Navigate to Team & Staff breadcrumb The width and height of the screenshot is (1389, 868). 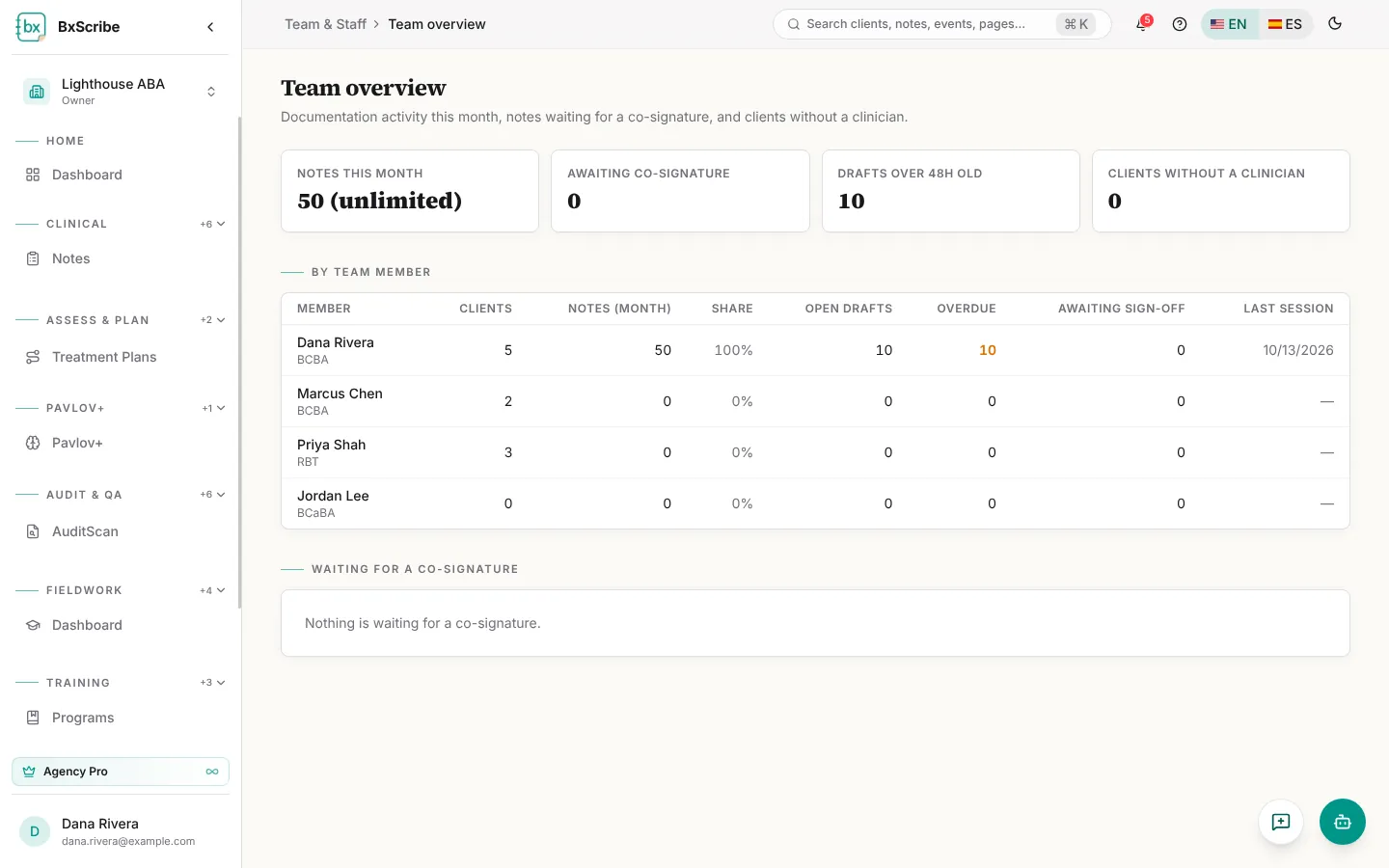tap(325, 24)
